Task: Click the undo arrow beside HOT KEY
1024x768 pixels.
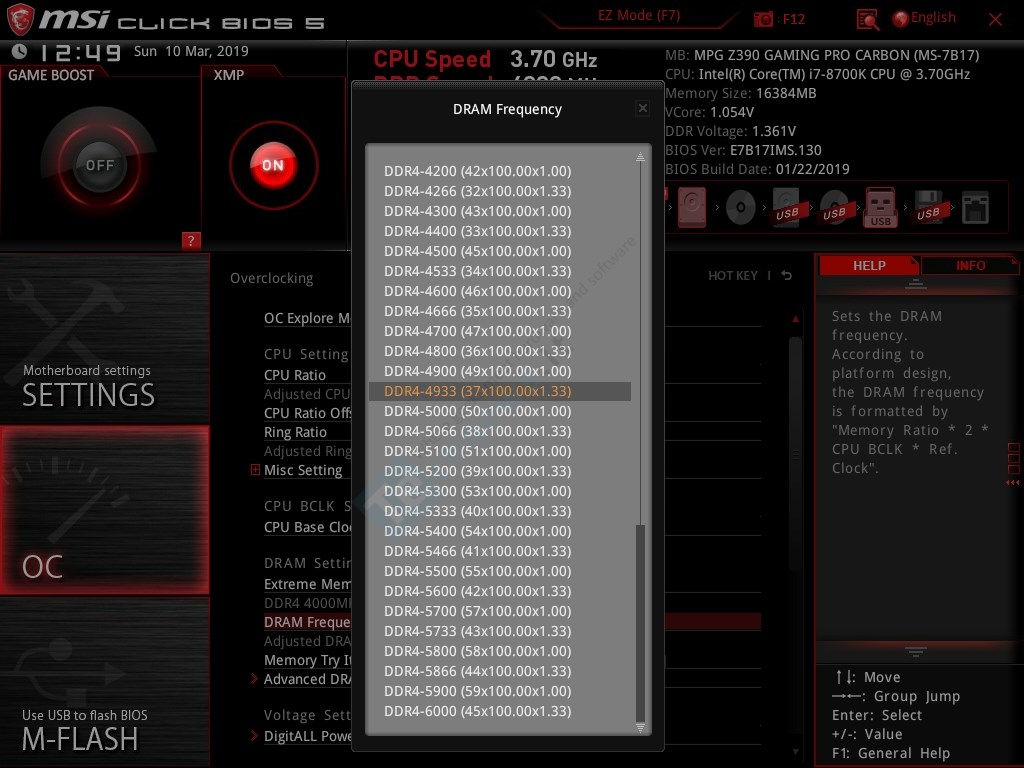Action: [787, 276]
